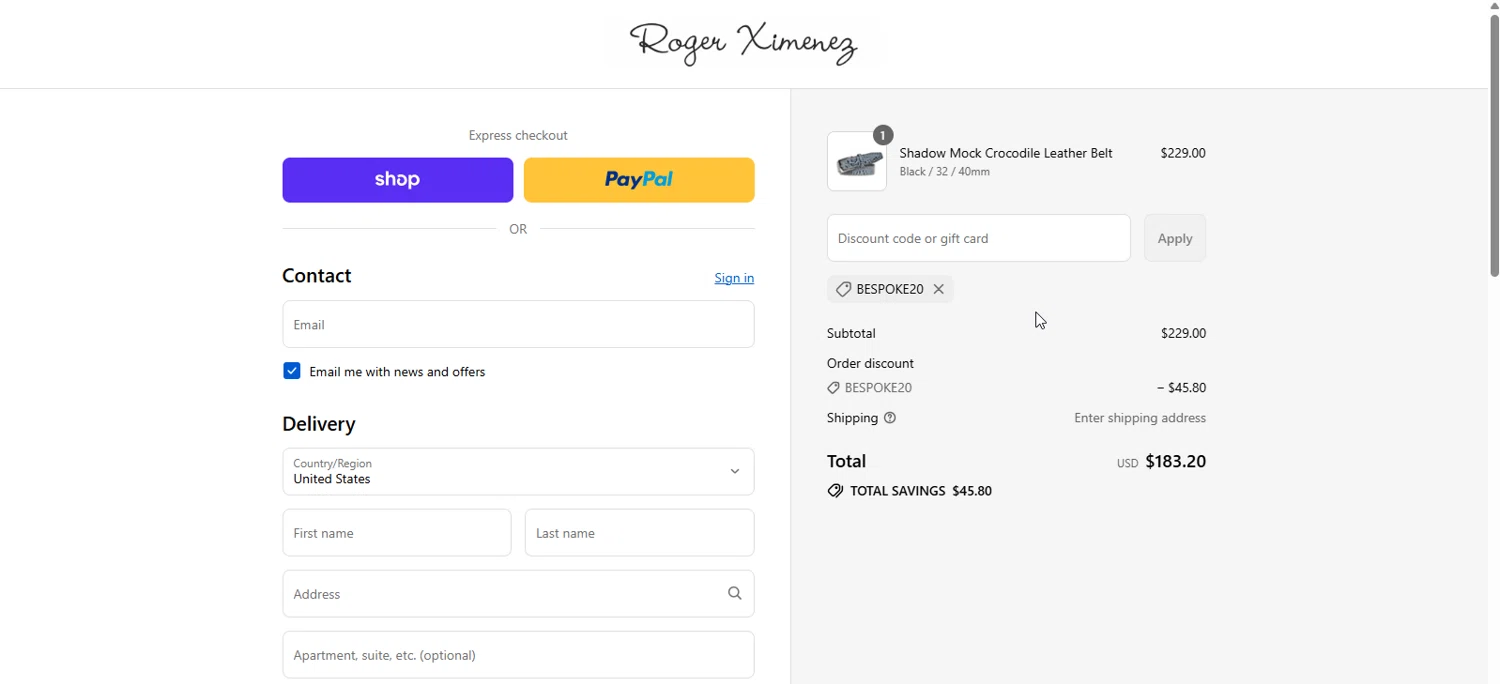Pay with PayPal express checkout
Image resolution: width=1500 pixels, height=684 pixels.
tap(639, 180)
